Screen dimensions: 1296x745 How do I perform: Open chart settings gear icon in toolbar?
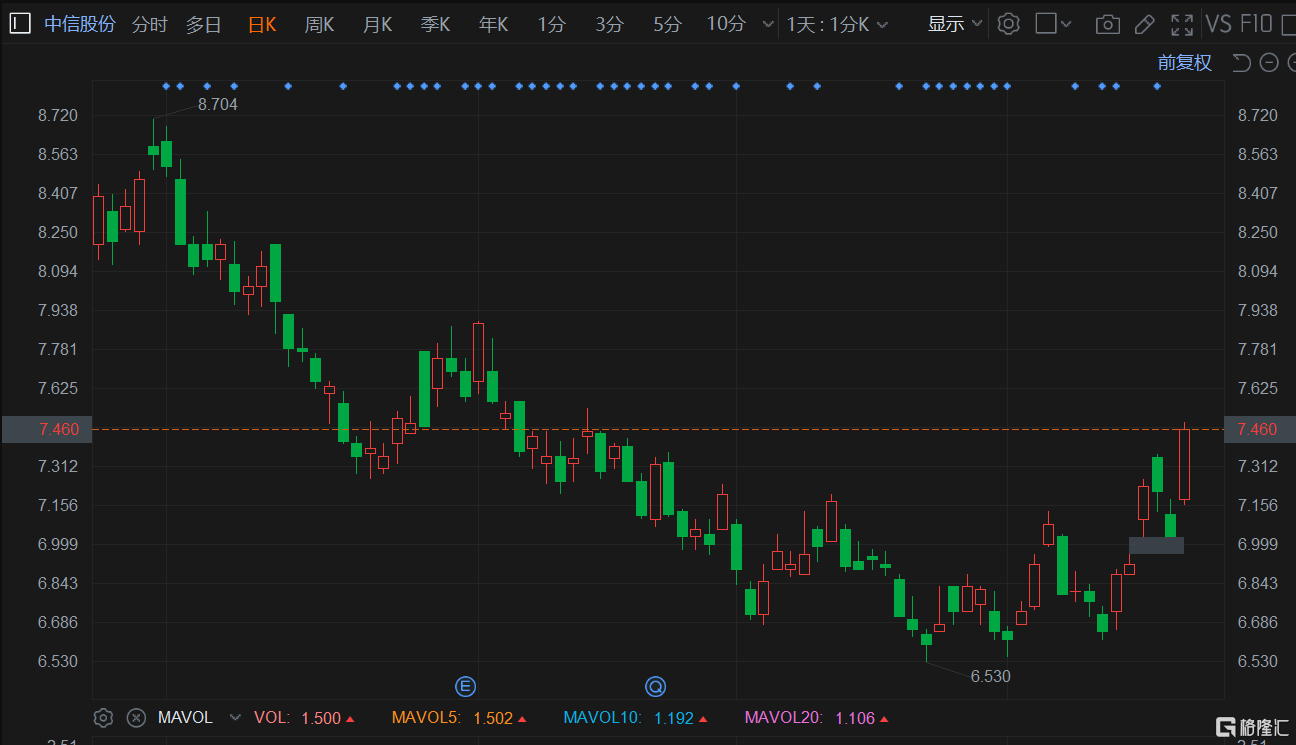tap(1009, 24)
